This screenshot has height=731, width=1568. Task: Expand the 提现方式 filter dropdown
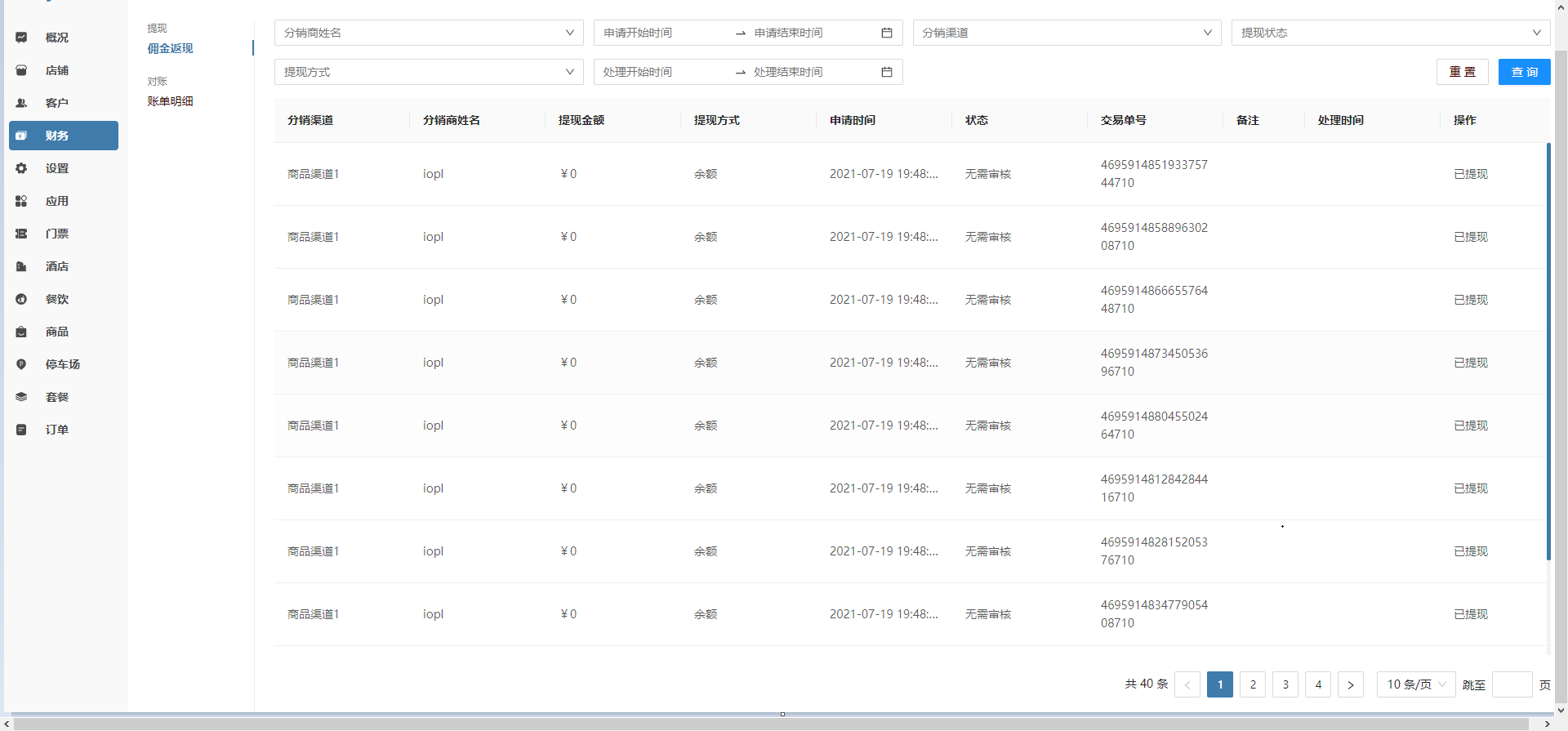[429, 72]
